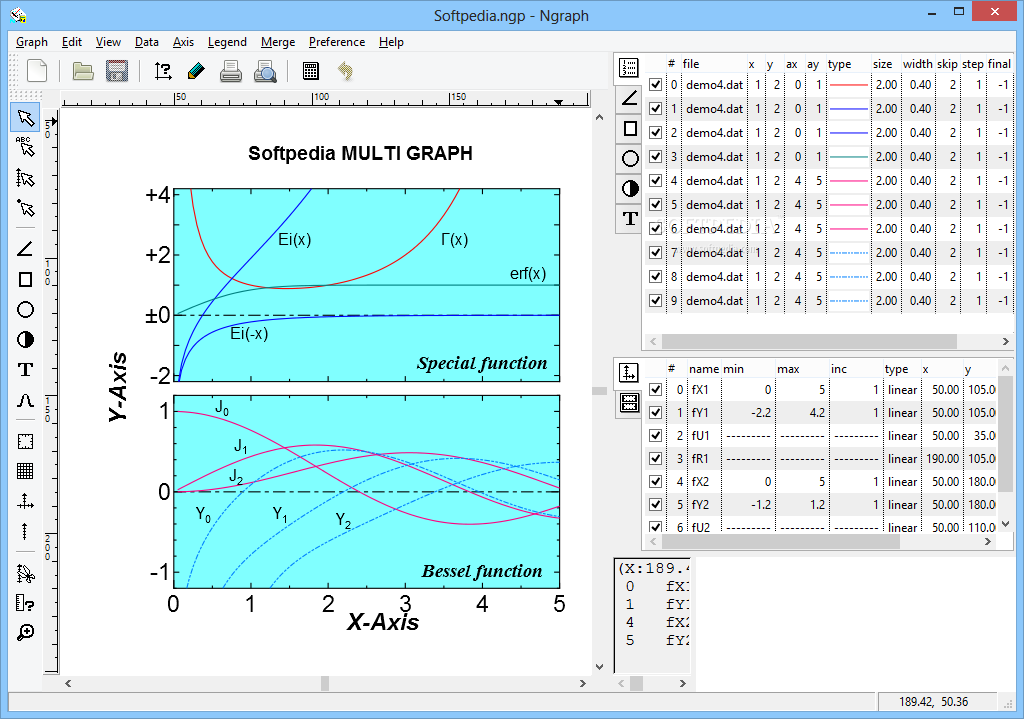Select the axis pointer tool

25,178
